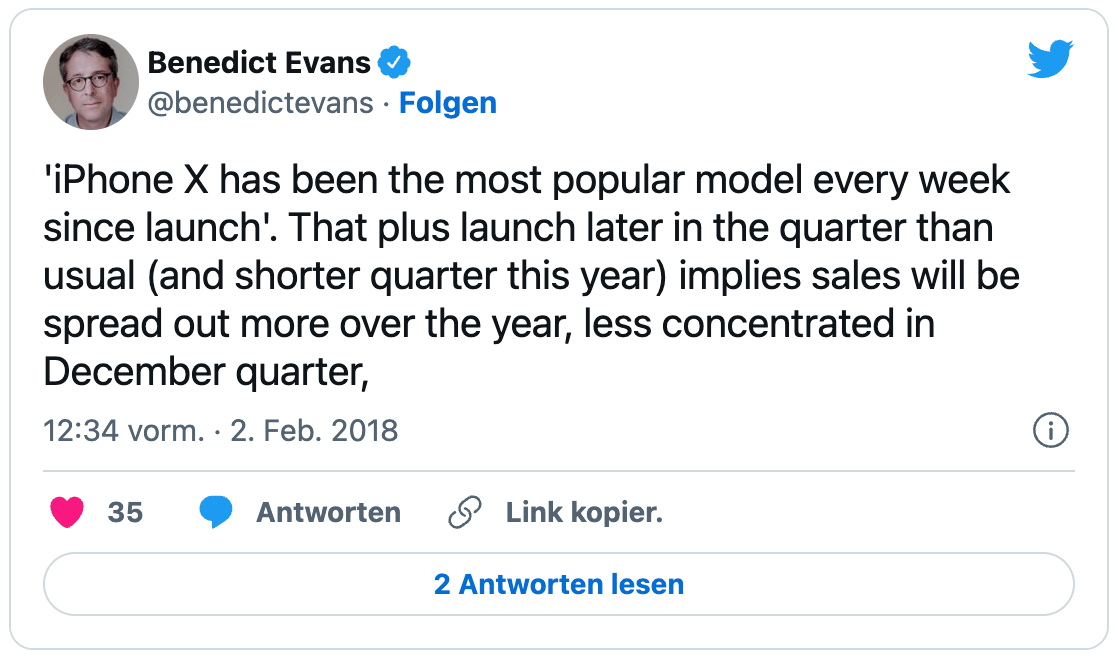
Task: Click the blue verified checkmark badge
Action: tap(394, 62)
